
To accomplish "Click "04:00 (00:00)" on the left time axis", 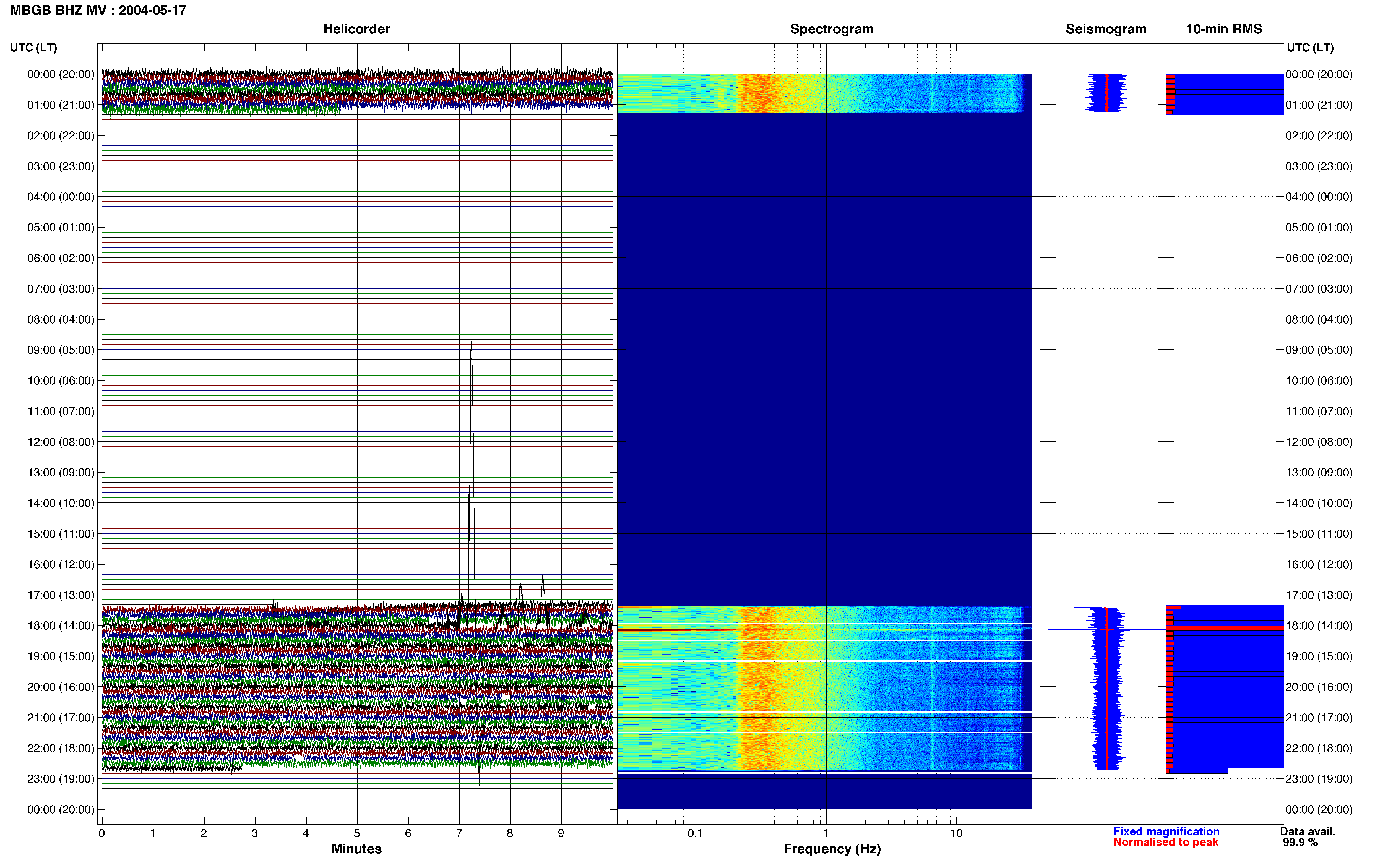I will (60, 197).
